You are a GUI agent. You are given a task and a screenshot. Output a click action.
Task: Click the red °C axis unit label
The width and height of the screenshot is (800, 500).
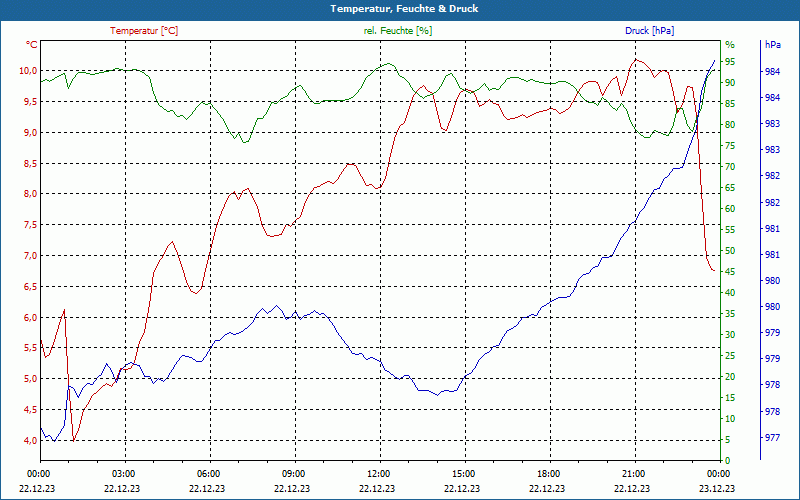32,45
